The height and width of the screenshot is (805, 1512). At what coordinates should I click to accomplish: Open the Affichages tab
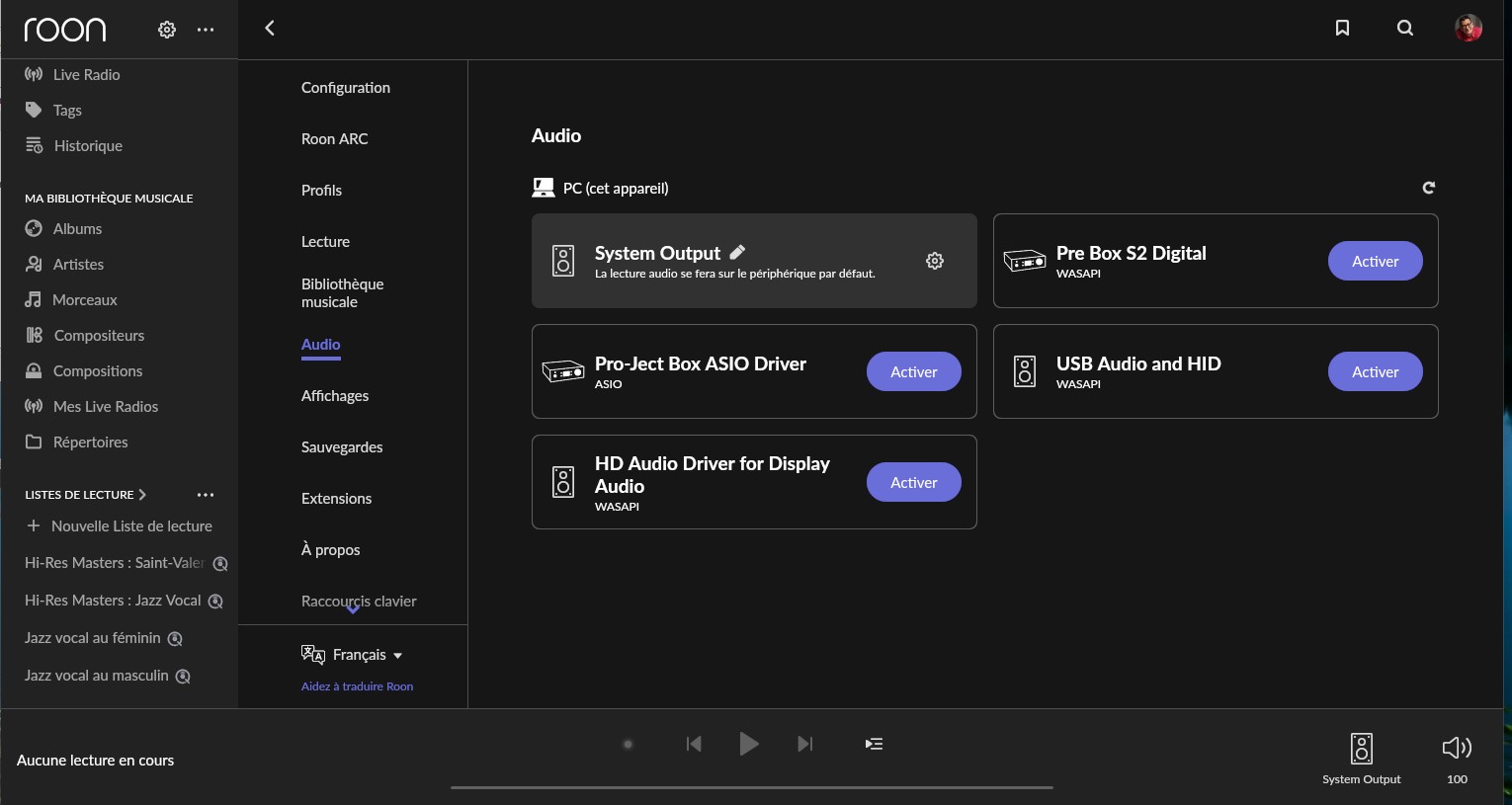coord(335,396)
